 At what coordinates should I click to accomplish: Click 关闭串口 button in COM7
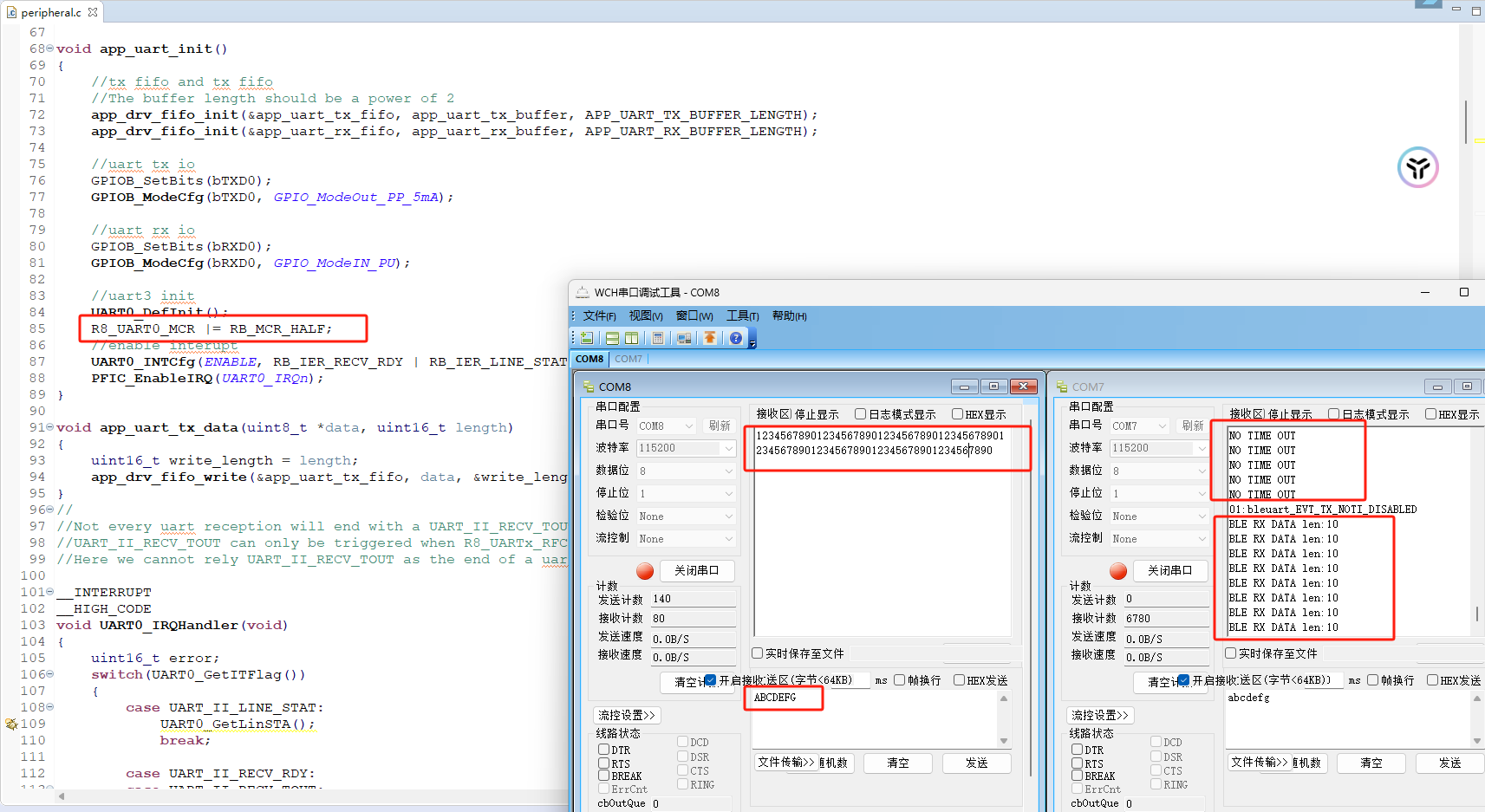(x=1170, y=570)
